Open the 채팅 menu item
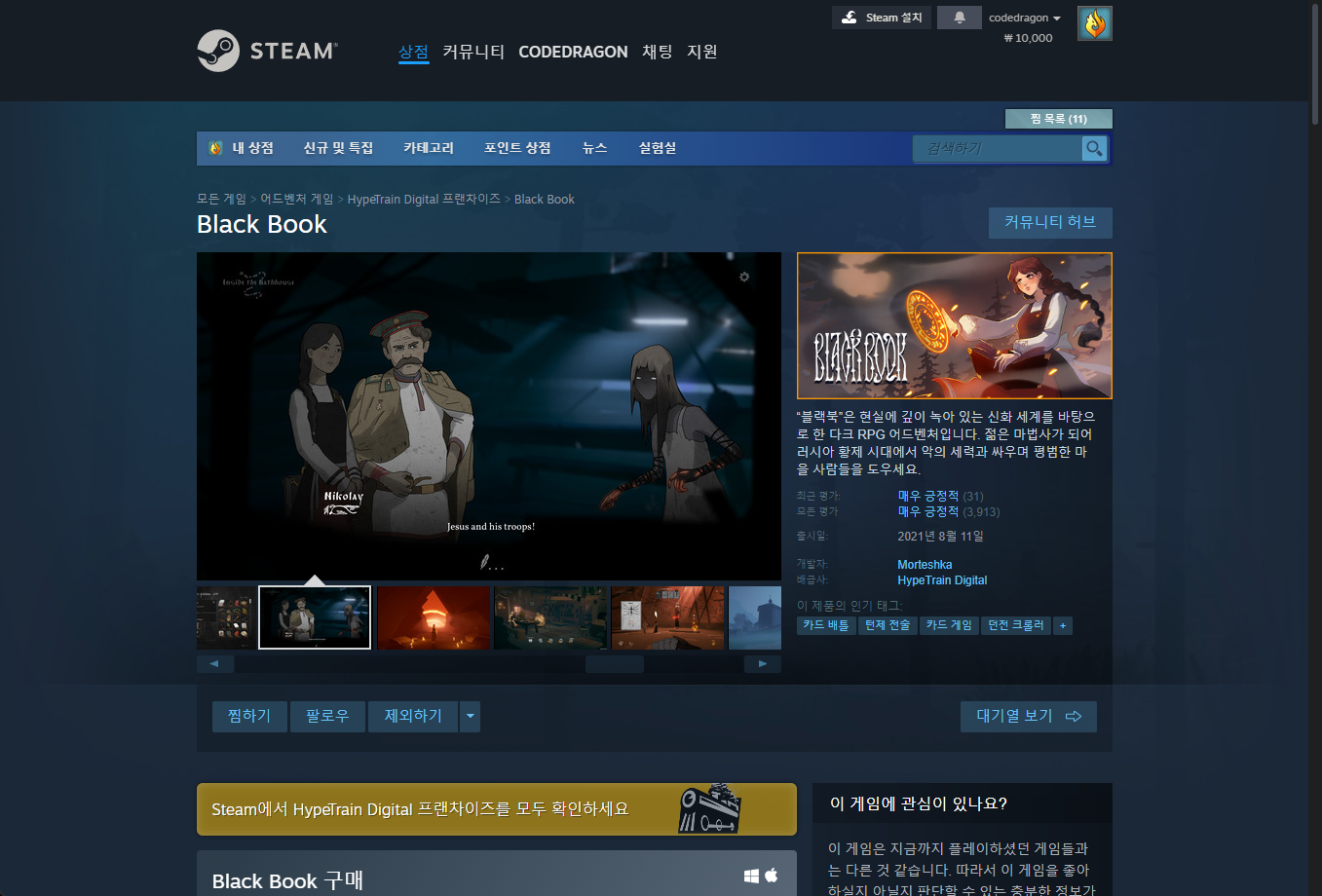Screen dimensions: 1322x896 click(658, 52)
